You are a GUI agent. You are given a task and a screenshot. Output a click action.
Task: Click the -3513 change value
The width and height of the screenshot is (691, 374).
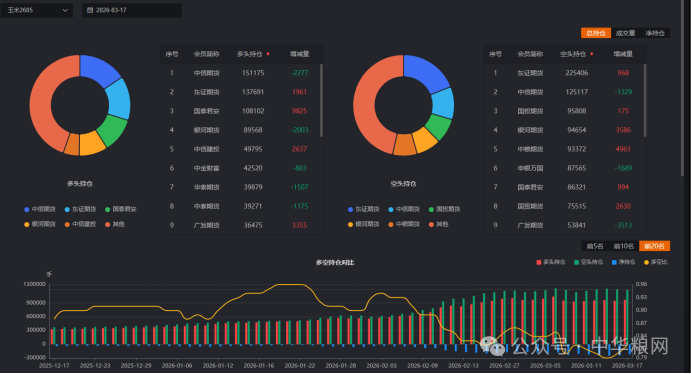(623, 225)
